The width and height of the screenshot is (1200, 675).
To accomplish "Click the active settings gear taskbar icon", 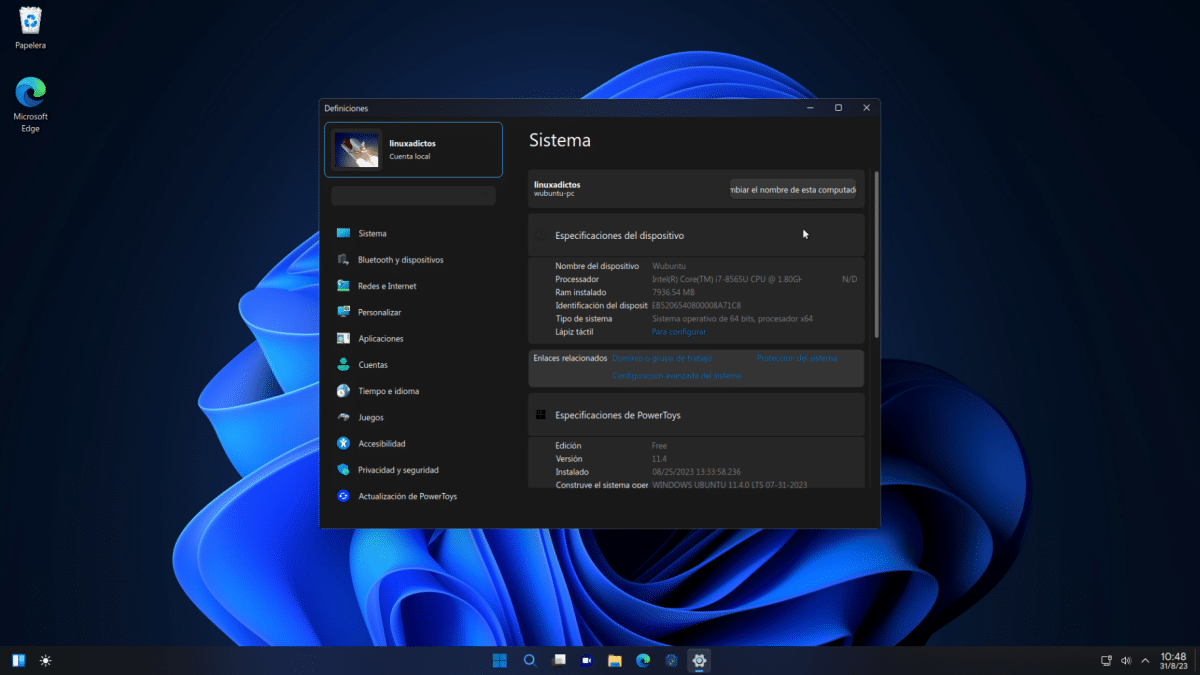I will click(699, 660).
